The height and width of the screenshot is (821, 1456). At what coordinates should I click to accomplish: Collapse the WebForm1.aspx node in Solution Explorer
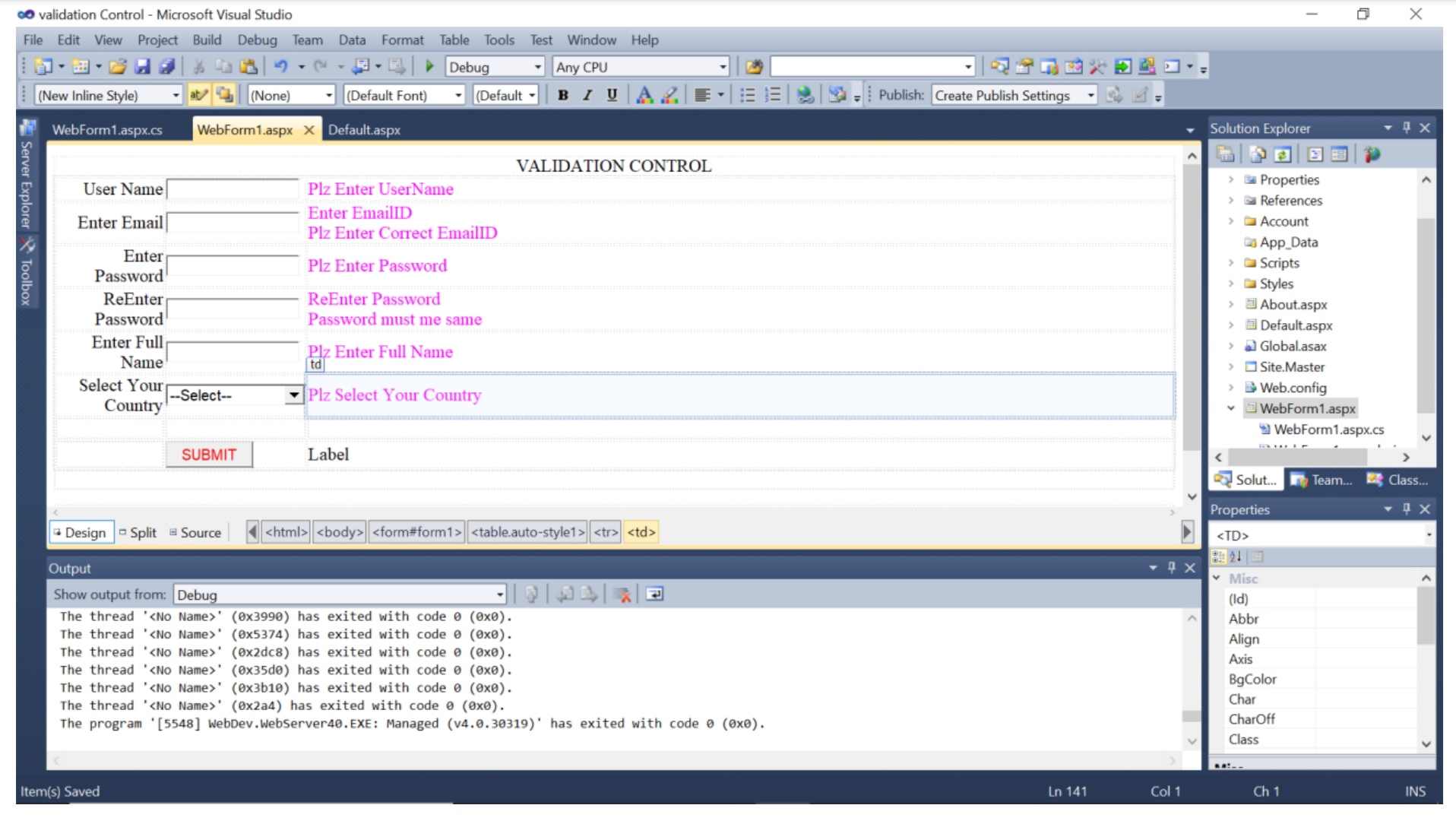(x=1231, y=408)
